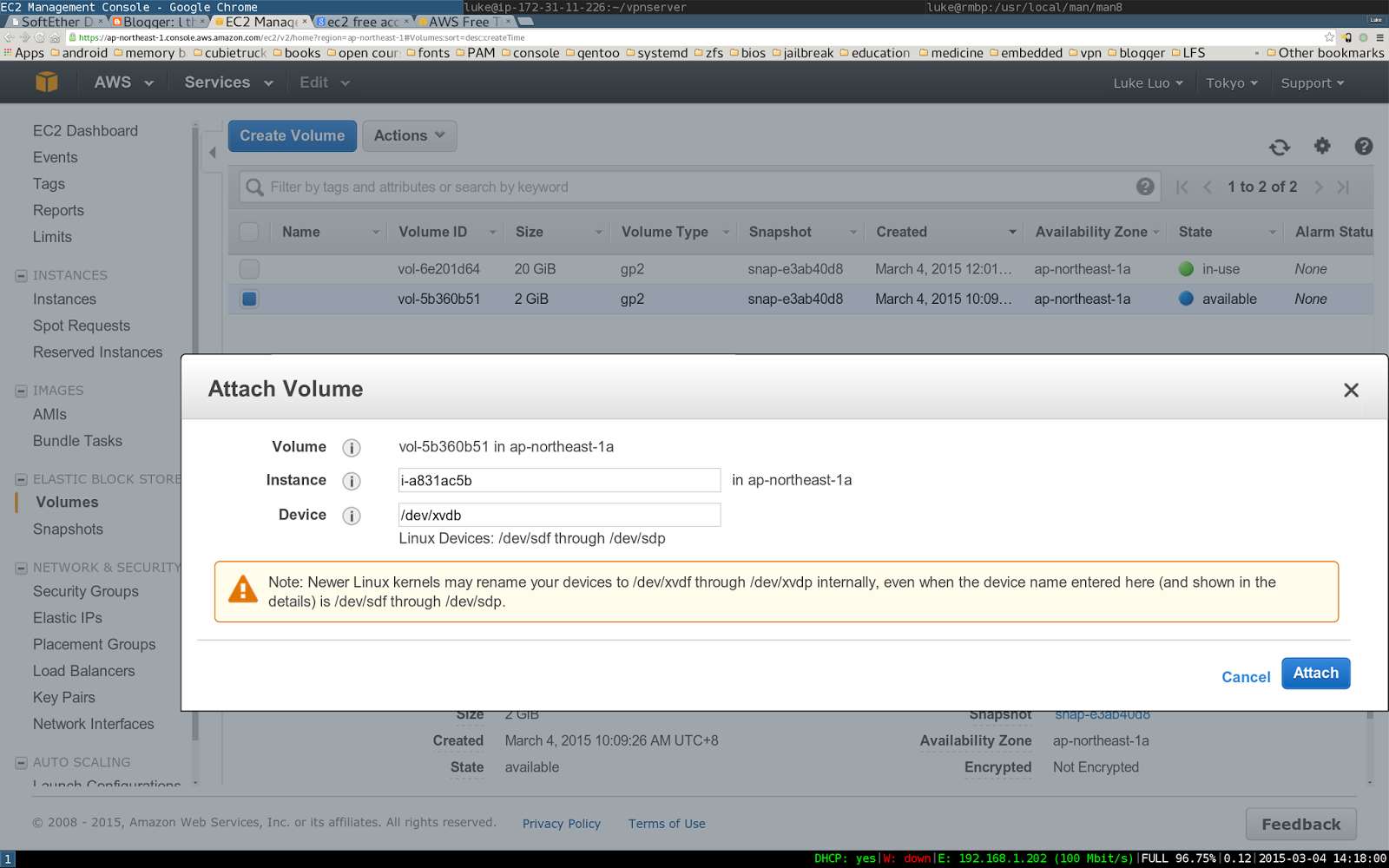Go to the last page of volumes
1389x868 pixels.
click(1344, 187)
